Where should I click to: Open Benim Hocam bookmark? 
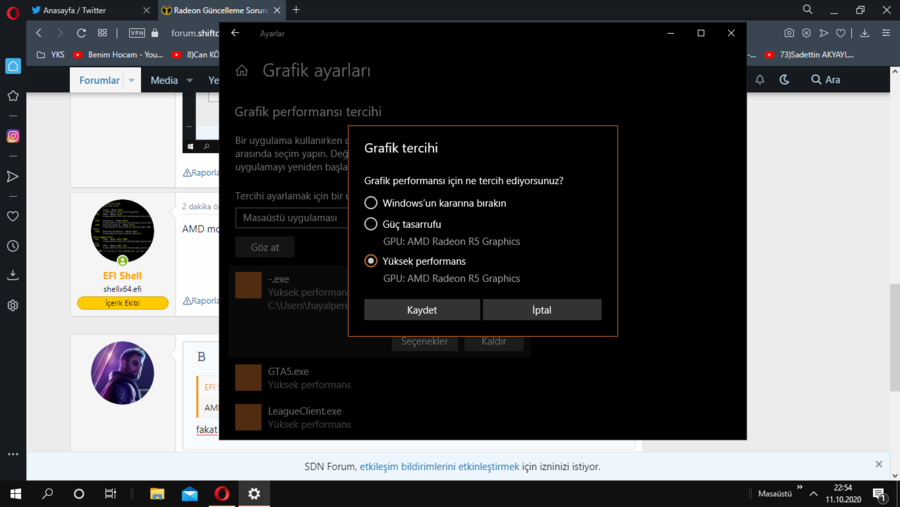118,55
